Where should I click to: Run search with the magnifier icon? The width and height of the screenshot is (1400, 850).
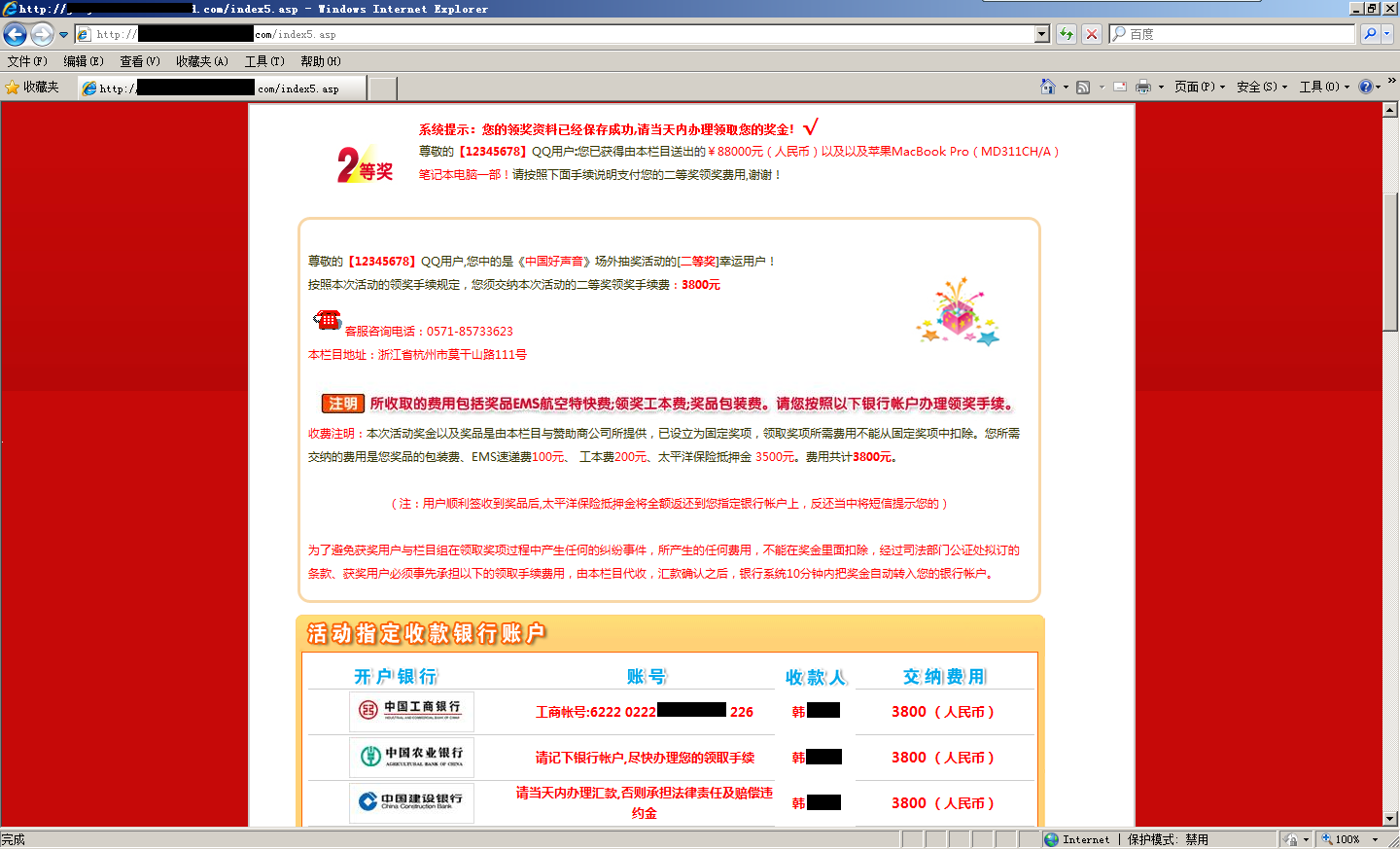click(1370, 34)
